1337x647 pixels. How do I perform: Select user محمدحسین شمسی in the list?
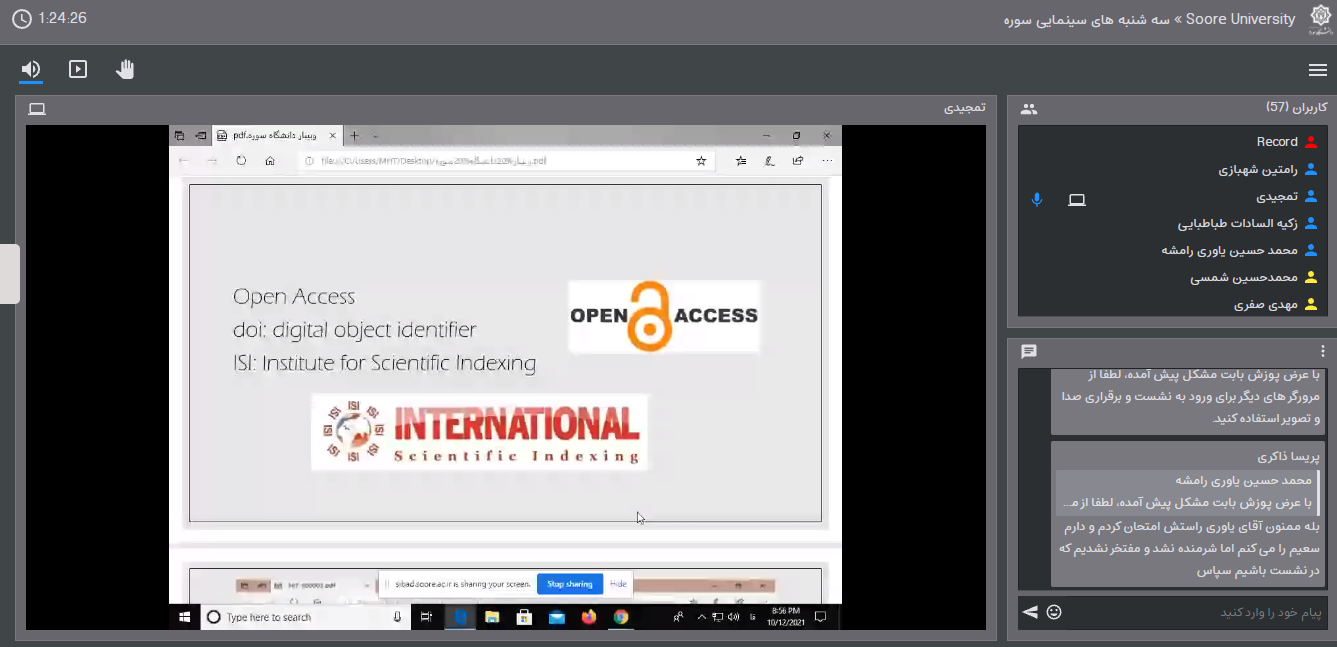[x=1172, y=278]
